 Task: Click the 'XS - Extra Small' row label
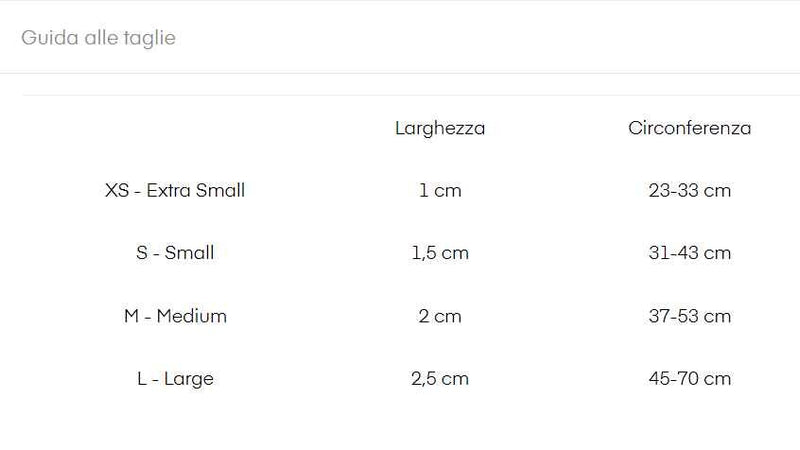point(175,190)
